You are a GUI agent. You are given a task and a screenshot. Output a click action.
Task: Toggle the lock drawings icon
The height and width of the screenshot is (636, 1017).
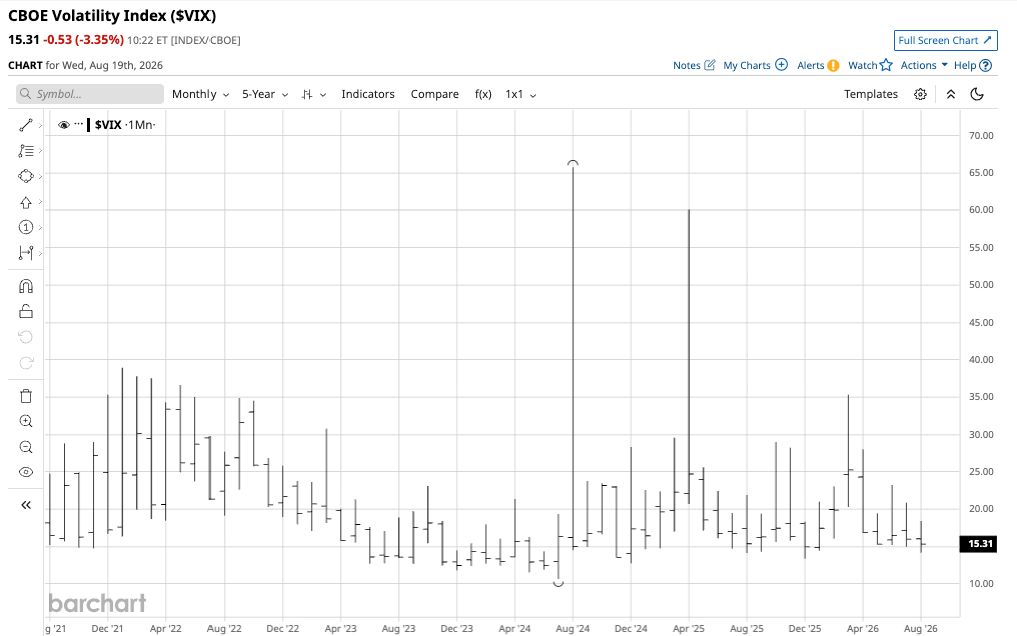pos(26,311)
